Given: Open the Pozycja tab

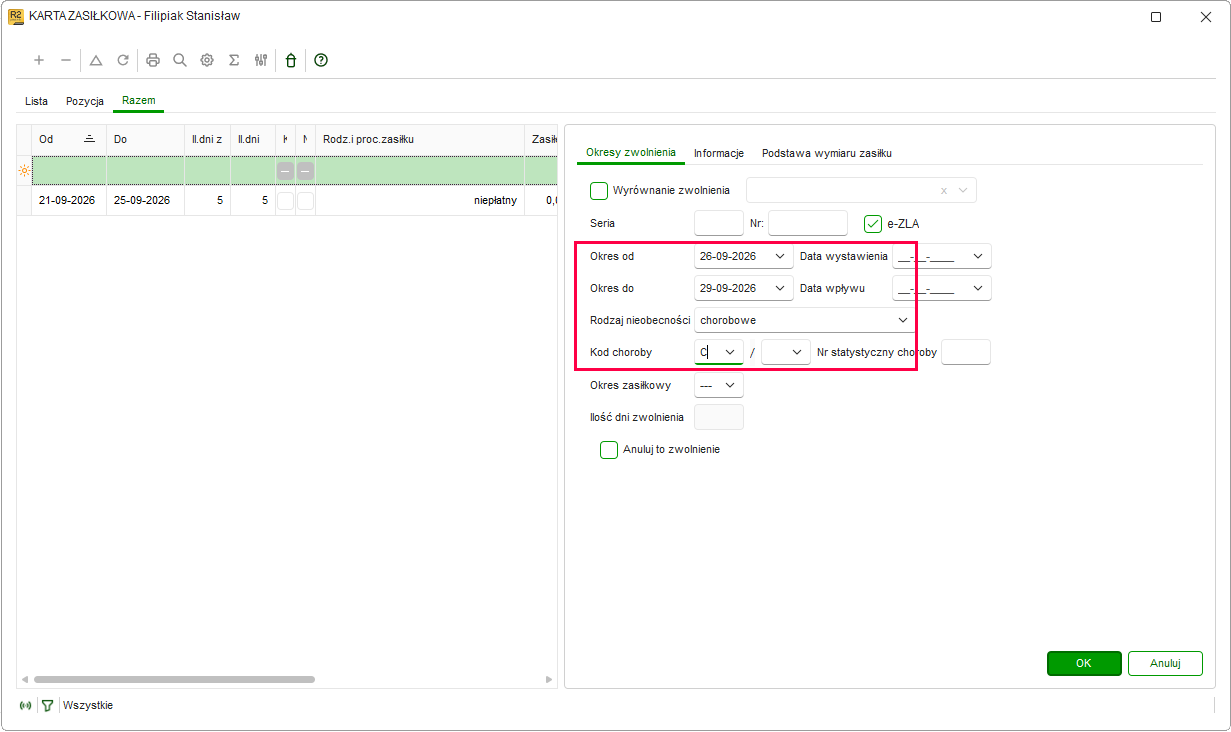Looking at the screenshot, I should click(x=85, y=101).
